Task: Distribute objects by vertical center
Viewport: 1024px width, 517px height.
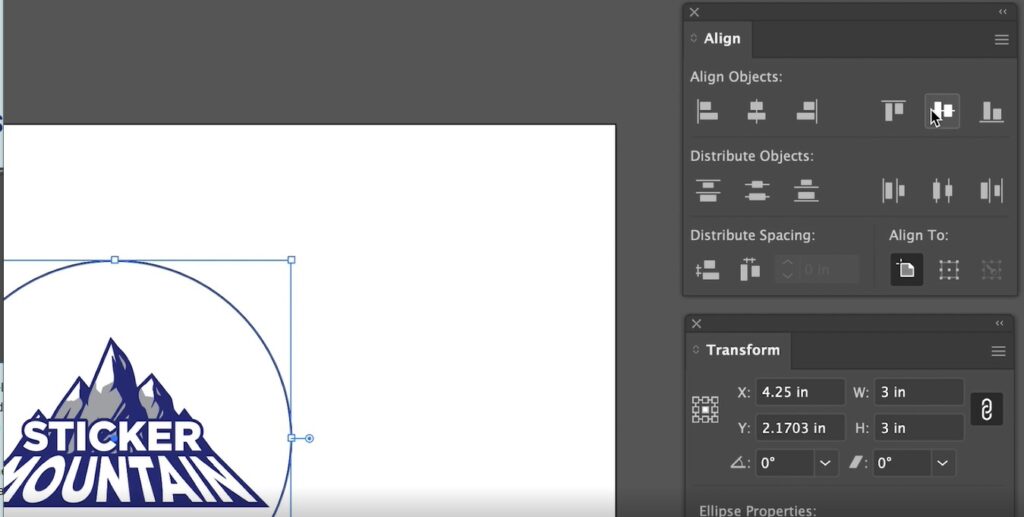Action: (x=757, y=191)
